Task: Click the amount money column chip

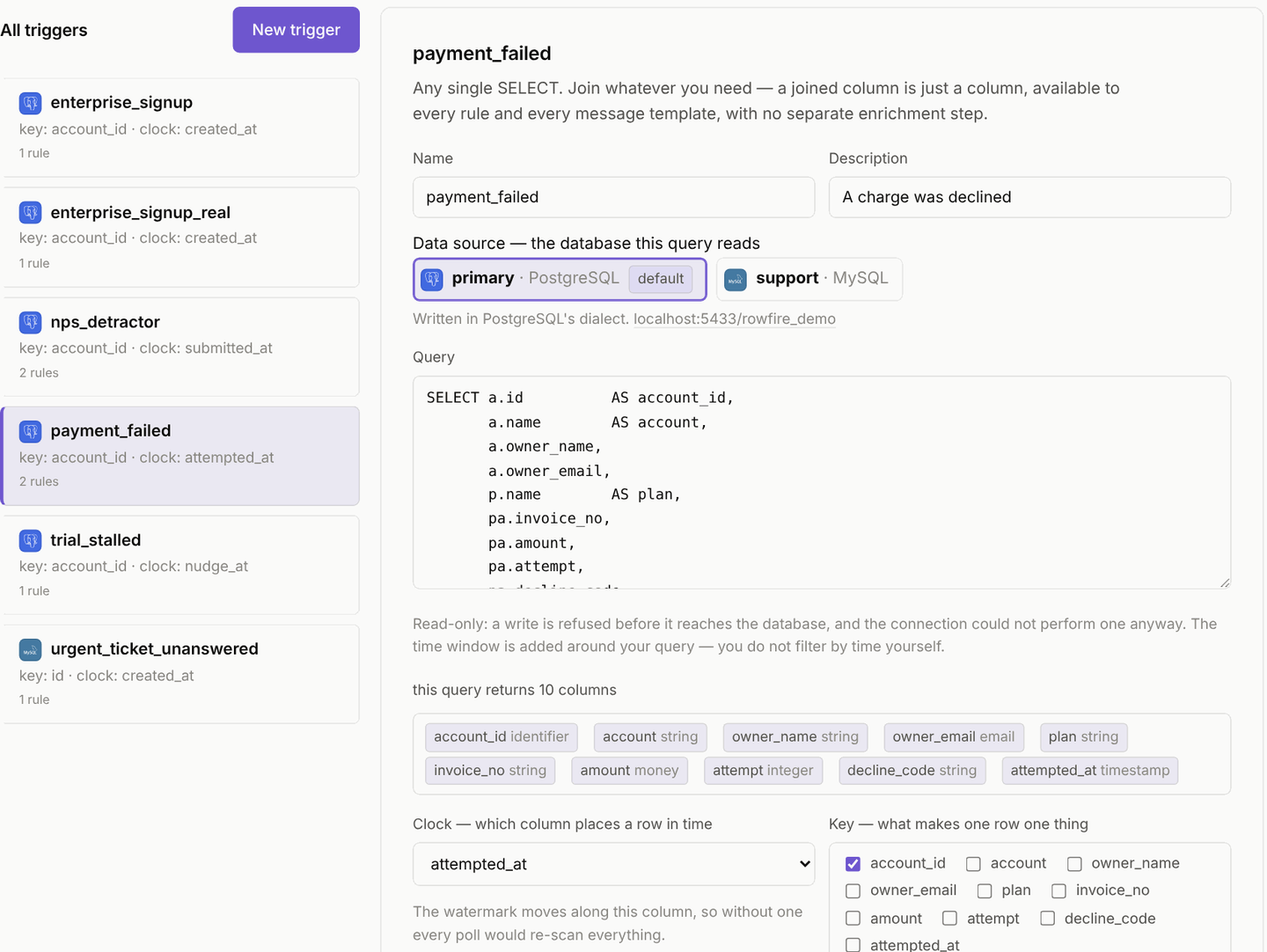Action: pos(629,770)
